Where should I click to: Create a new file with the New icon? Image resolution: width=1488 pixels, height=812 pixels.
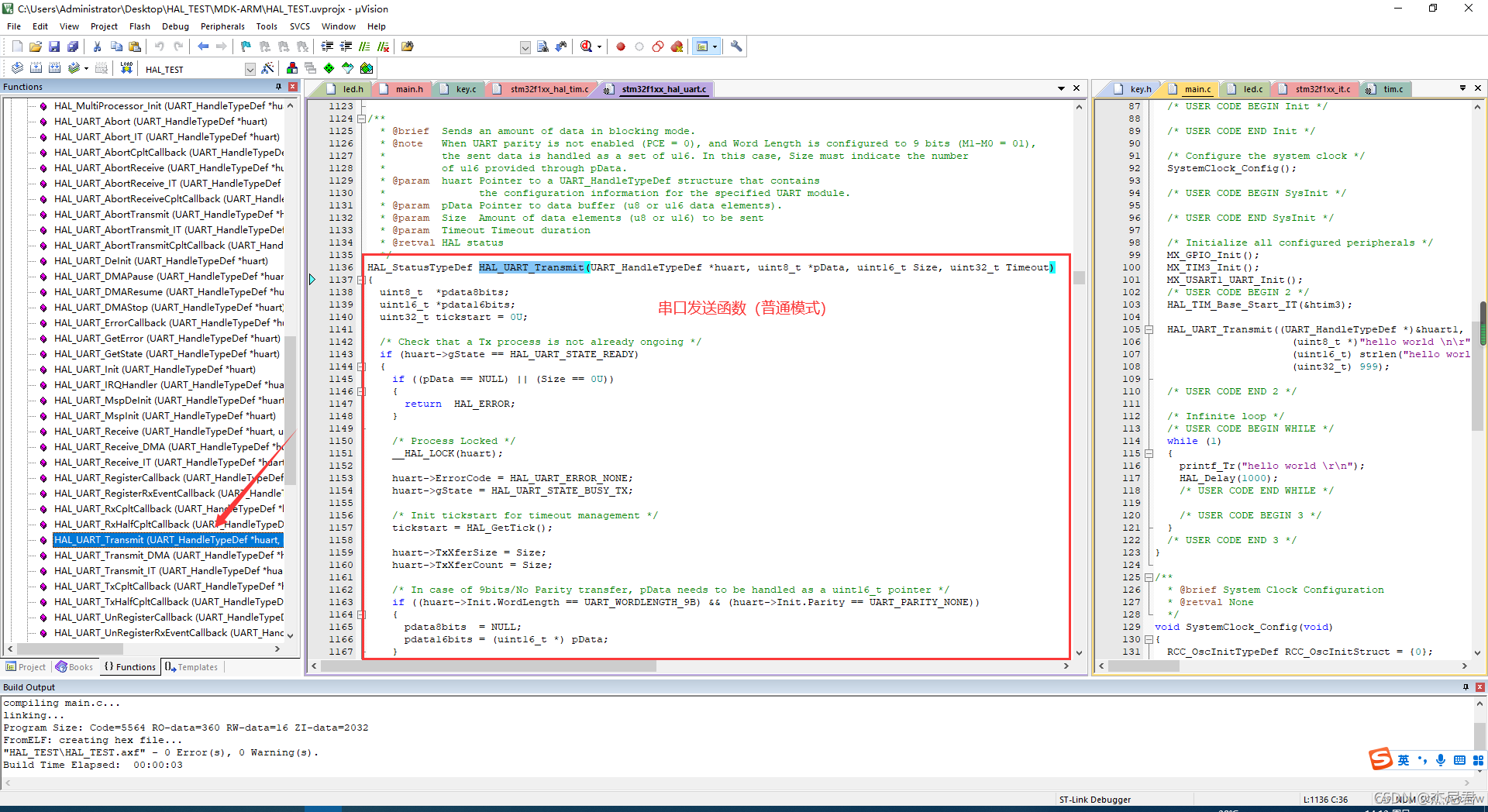(x=17, y=46)
